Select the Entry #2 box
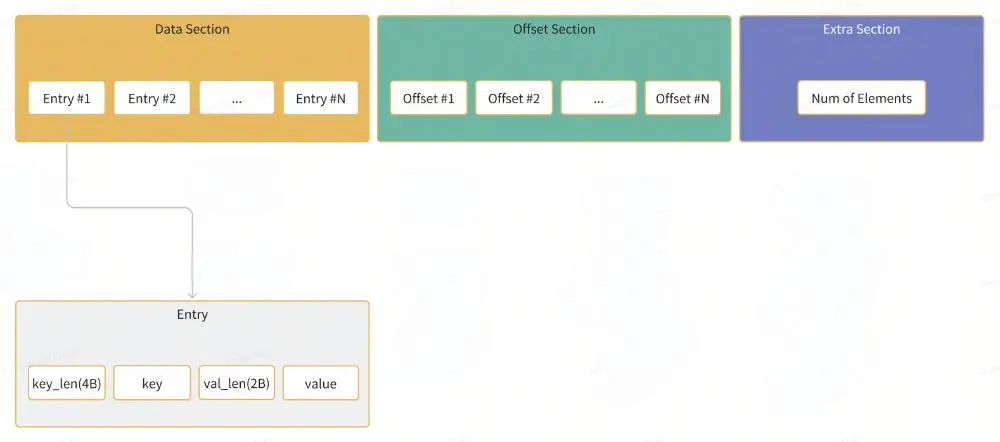The height and width of the screenshot is (442, 1000). coord(152,98)
